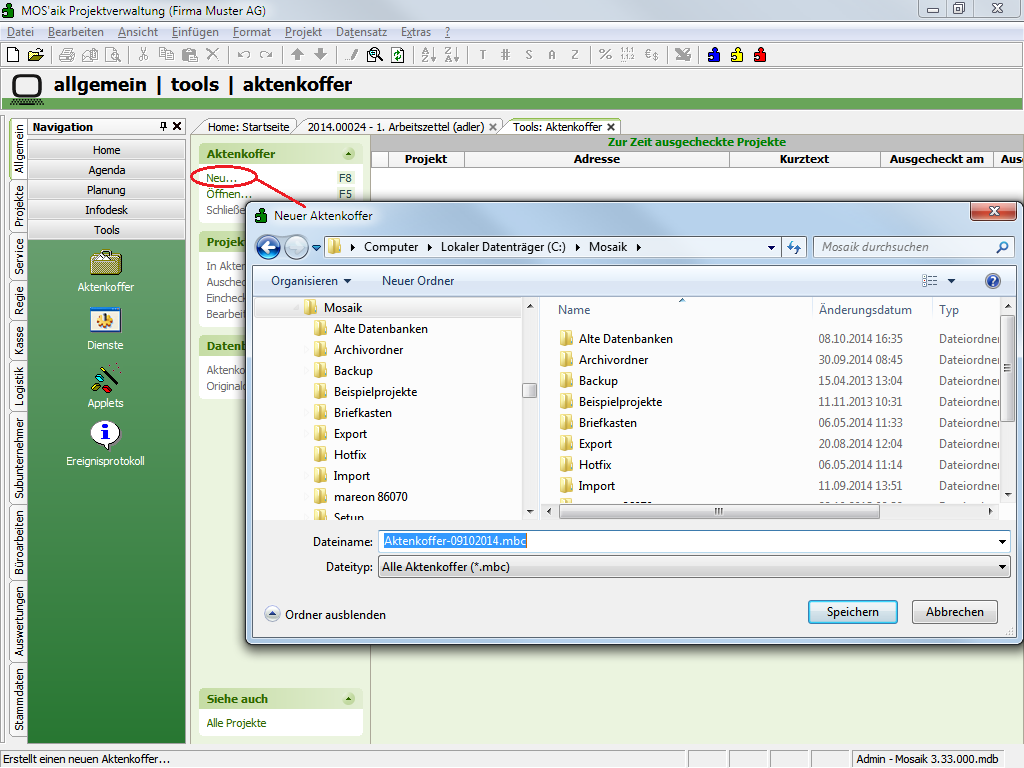The width and height of the screenshot is (1024, 768).
Task: Click the Infodesk navigation button
Action: click(x=106, y=210)
